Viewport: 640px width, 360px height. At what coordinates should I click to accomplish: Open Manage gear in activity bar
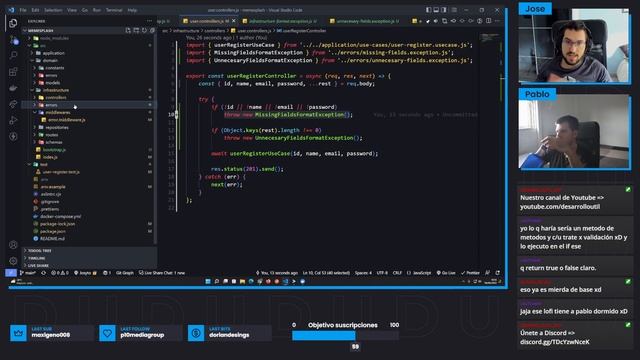coord(13,261)
